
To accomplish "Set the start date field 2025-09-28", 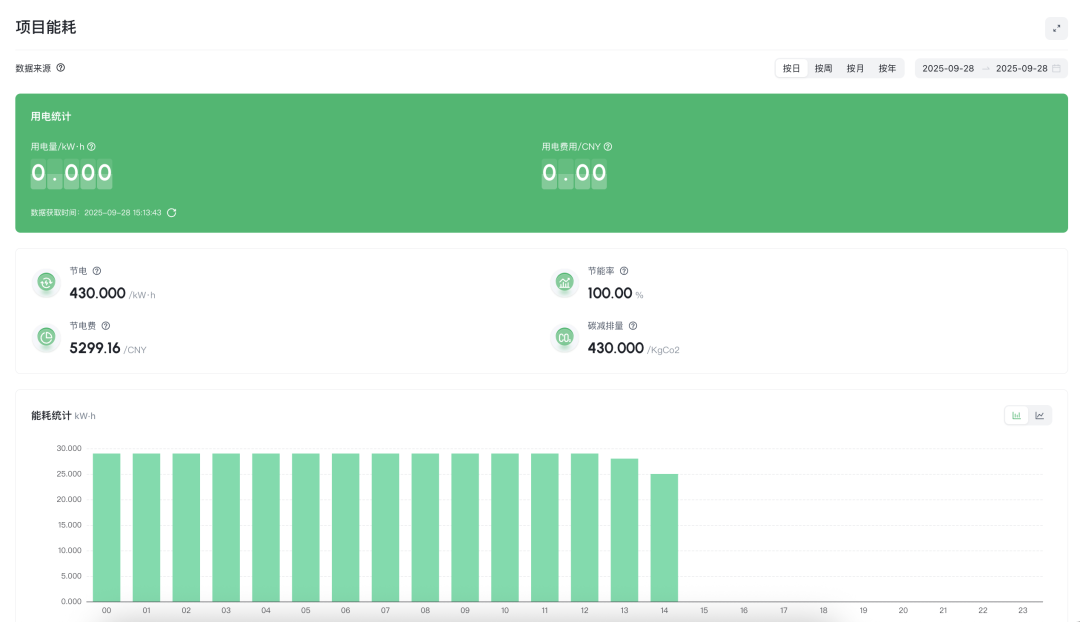I will 948,68.
